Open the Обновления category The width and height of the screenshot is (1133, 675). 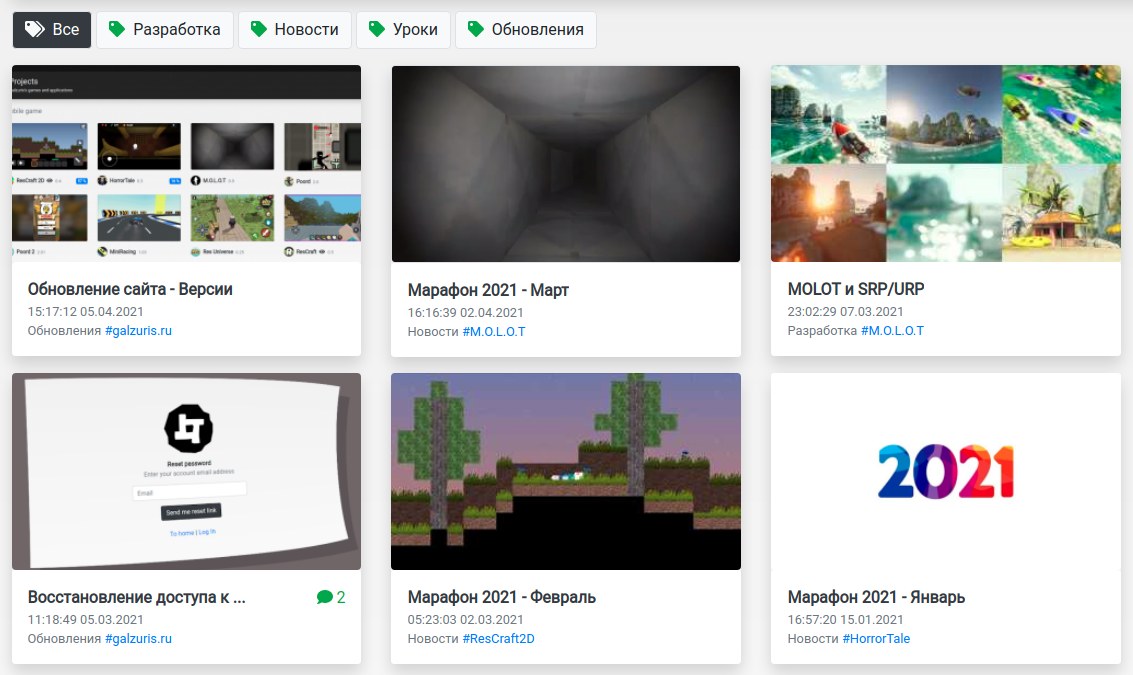(526, 30)
